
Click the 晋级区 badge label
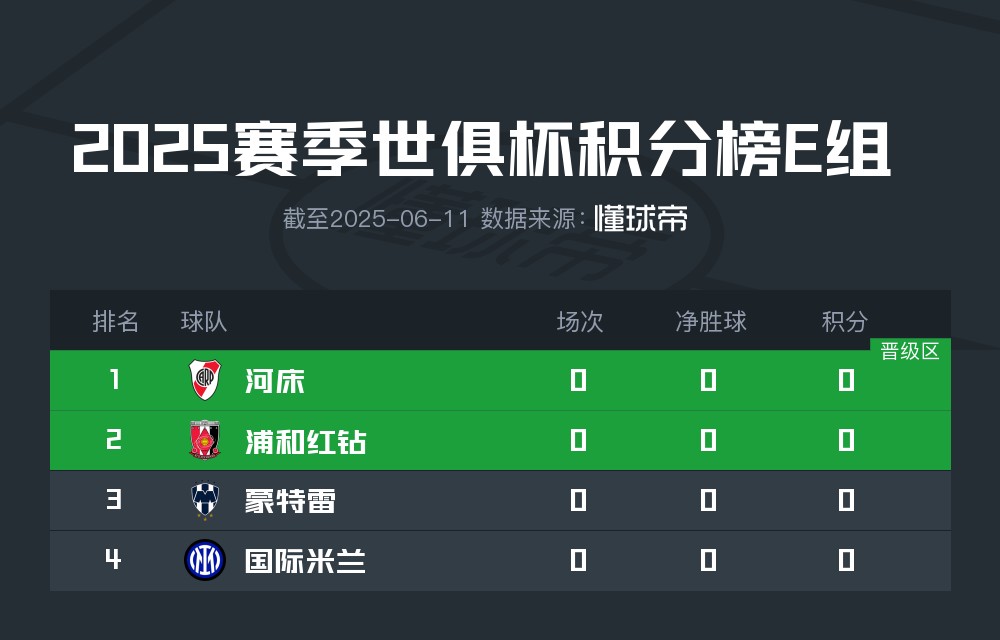pyautogui.click(x=910, y=351)
